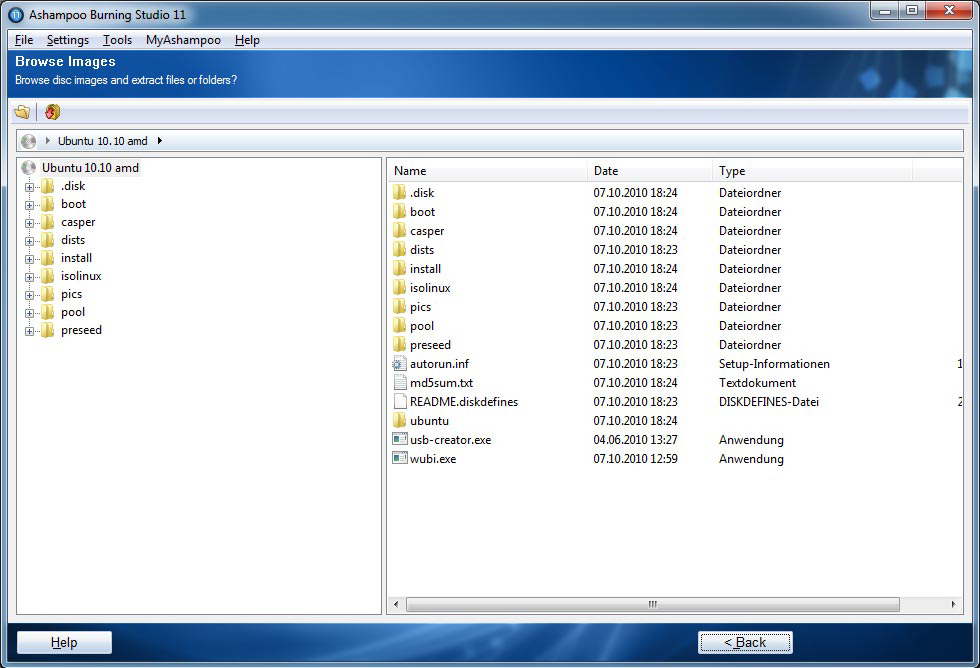Image resolution: width=980 pixels, height=668 pixels.
Task: Select the wubi.exe application icon
Action: click(400, 459)
